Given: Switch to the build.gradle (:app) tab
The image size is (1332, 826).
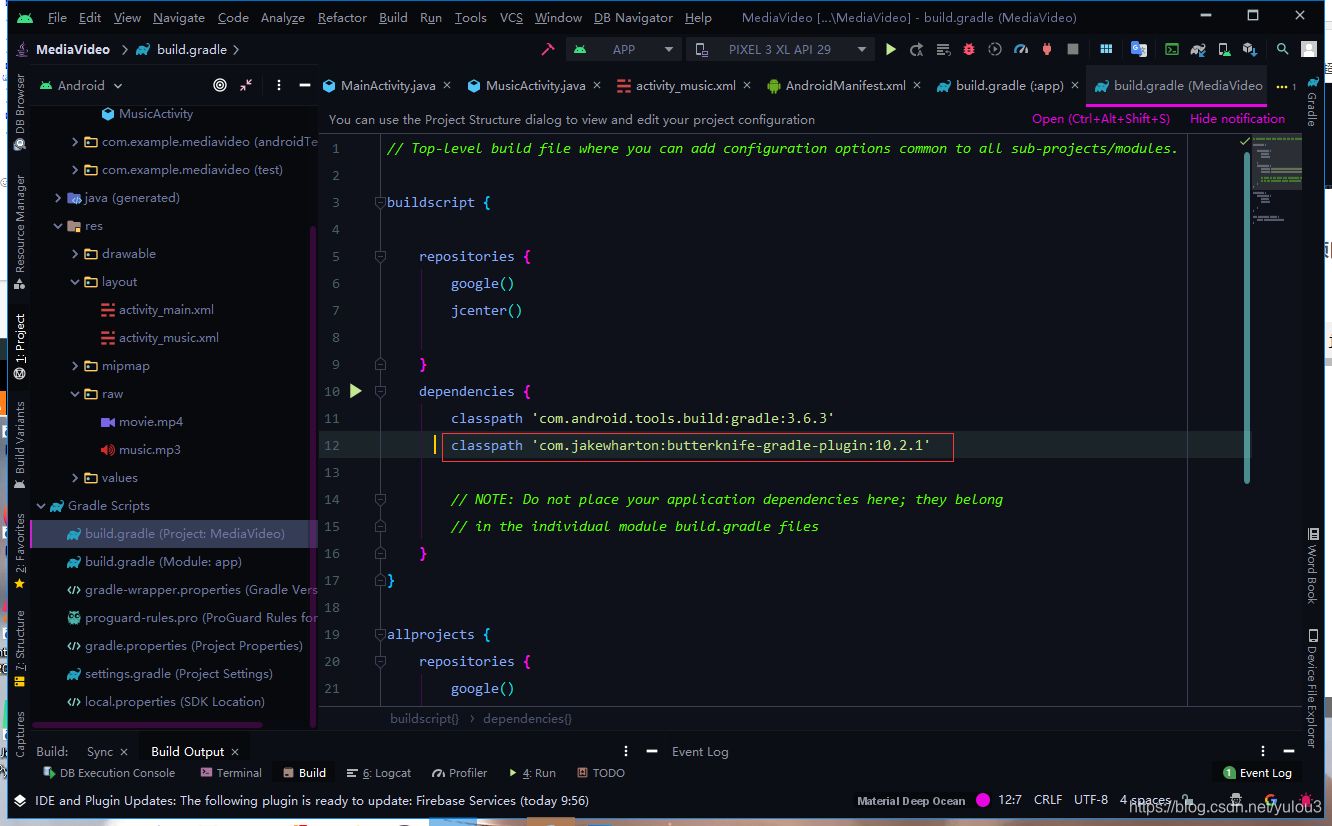Looking at the screenshot, I should tap(1009, 86).
